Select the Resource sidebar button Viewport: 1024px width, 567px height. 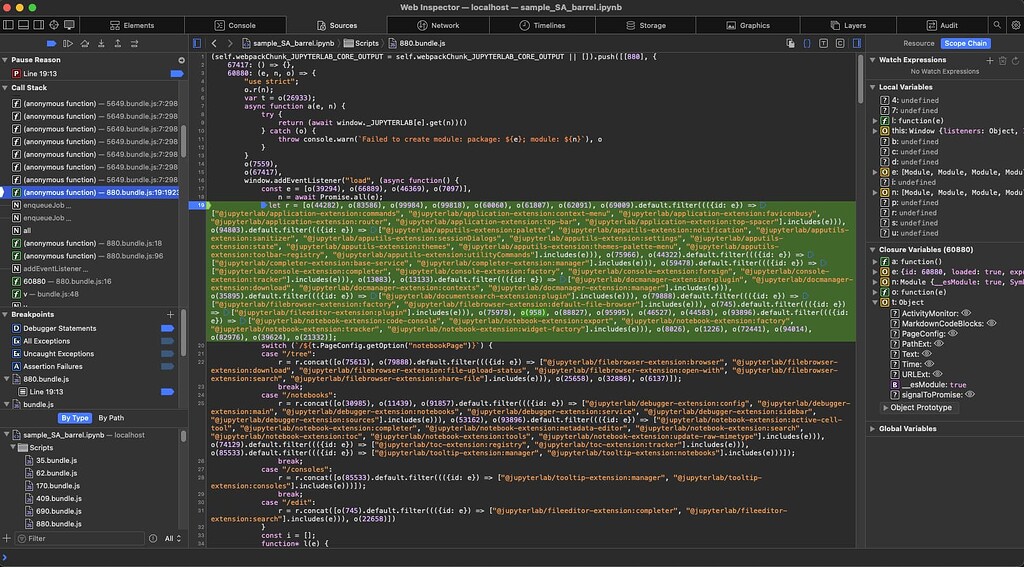point(918,43)
